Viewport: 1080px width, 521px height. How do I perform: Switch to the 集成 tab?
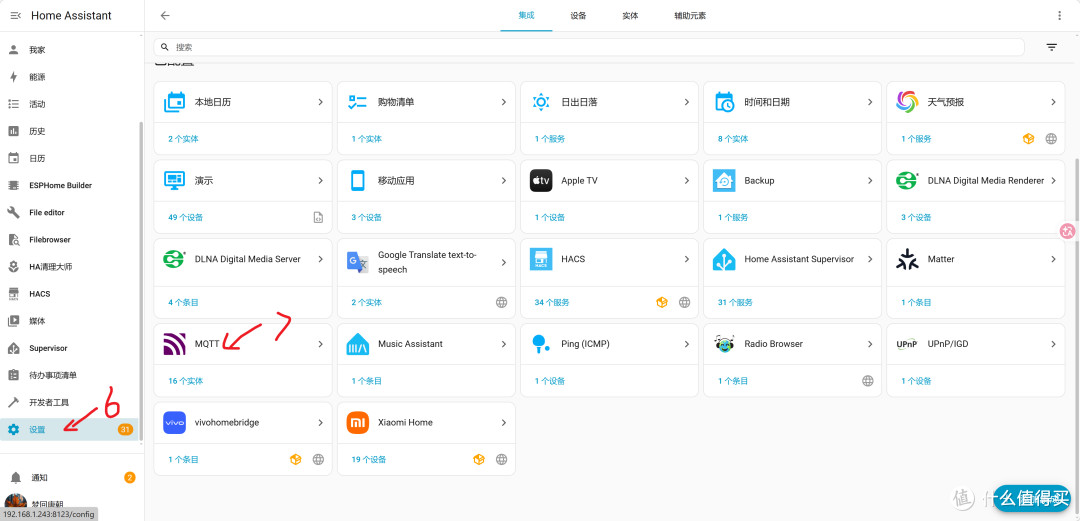pyautogui.click(x=526, y=15)
